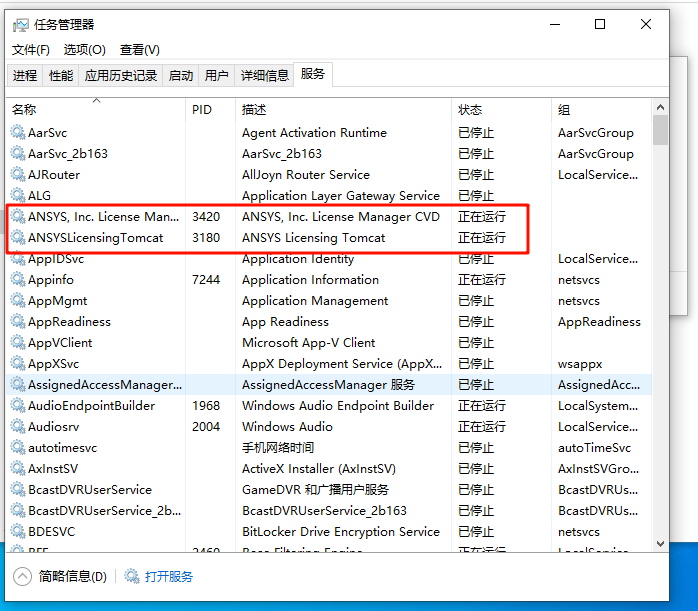Click PID 3420 cell

206,217
